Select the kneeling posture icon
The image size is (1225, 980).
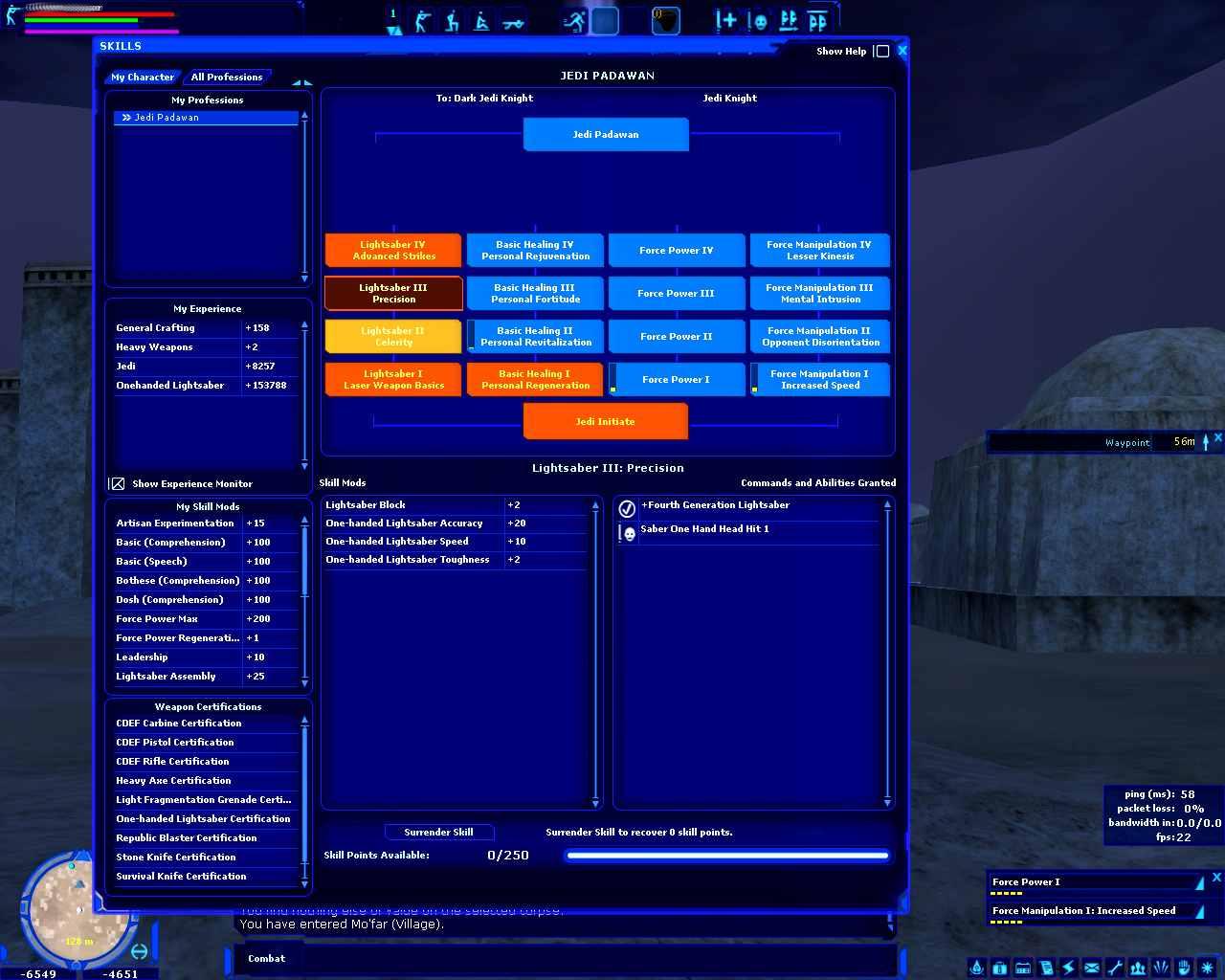[453, 20]
